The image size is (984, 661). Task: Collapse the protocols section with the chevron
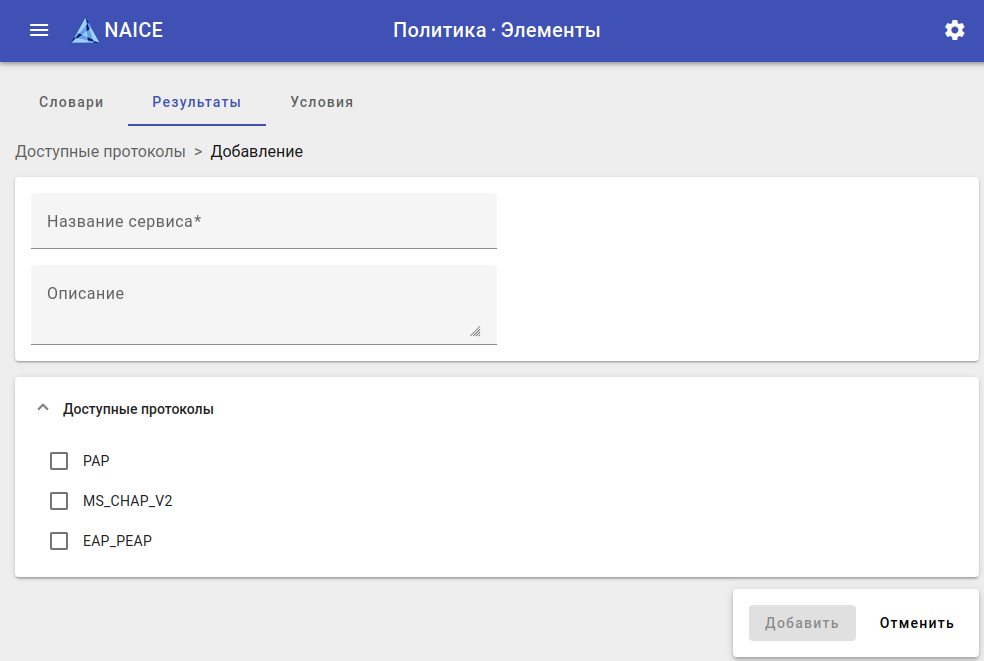tap(42, 408)
